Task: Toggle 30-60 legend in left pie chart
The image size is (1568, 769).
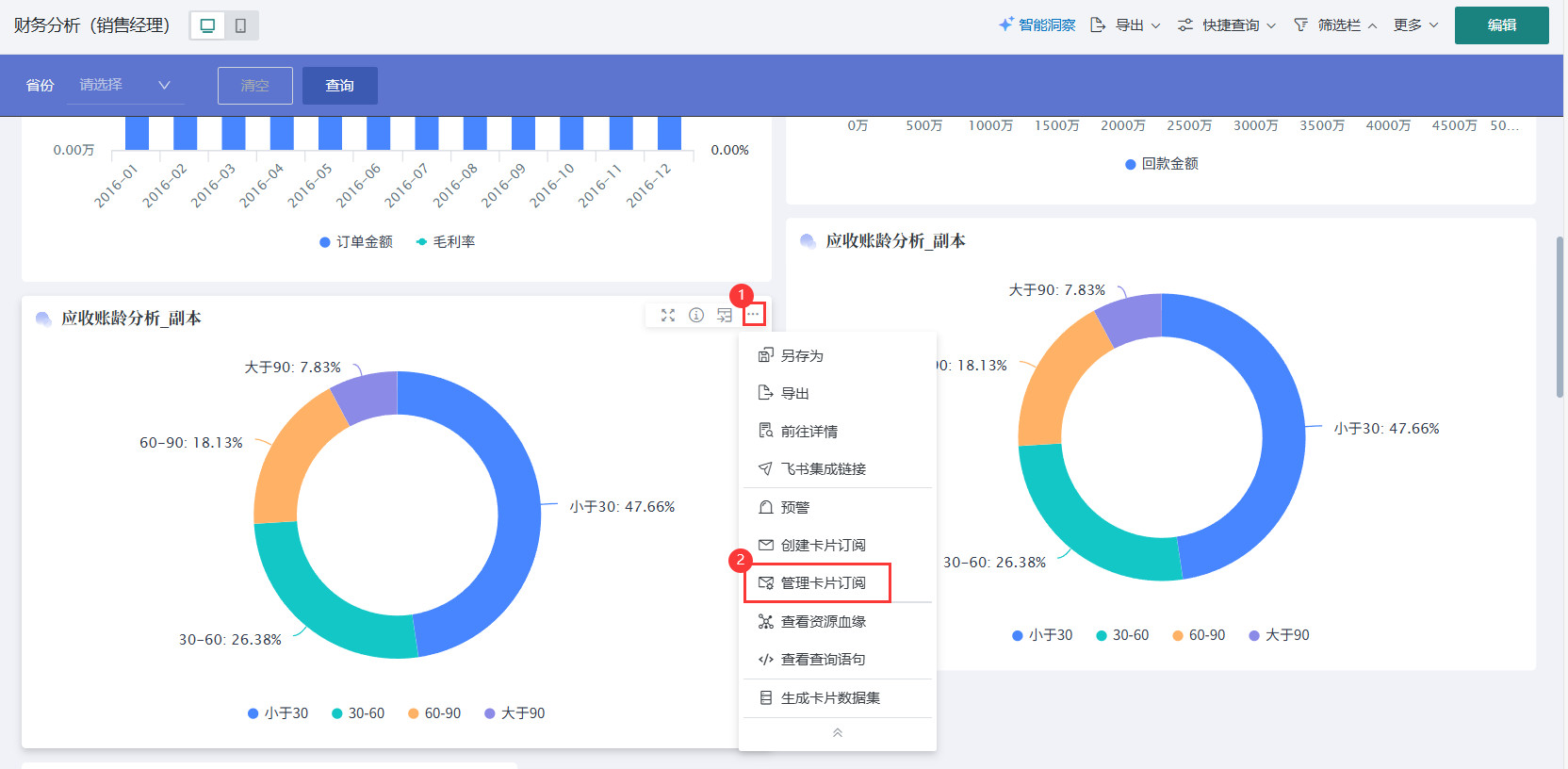Action: [x=358, y=713]
